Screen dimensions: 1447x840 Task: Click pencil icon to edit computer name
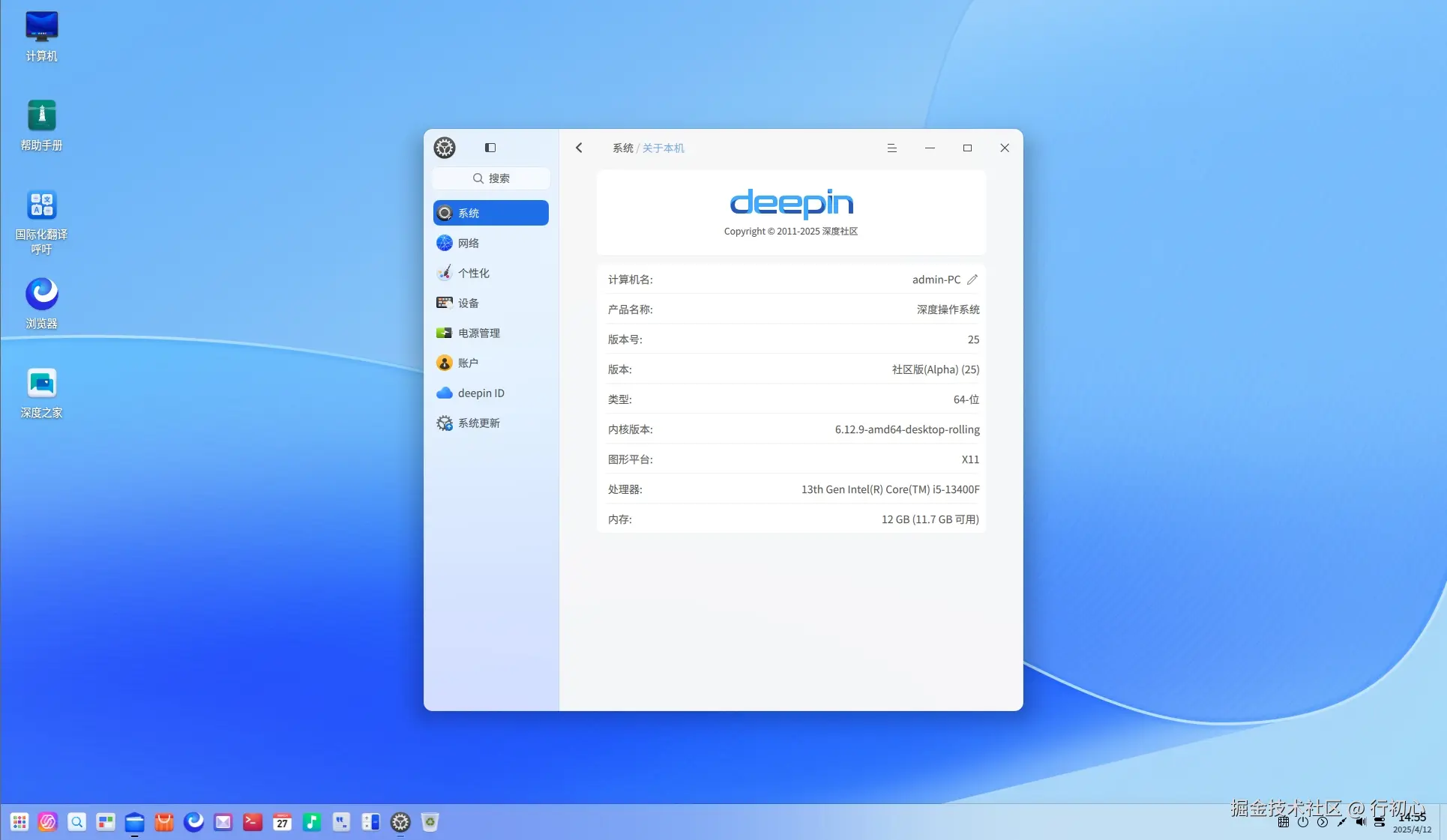[972, 280]
